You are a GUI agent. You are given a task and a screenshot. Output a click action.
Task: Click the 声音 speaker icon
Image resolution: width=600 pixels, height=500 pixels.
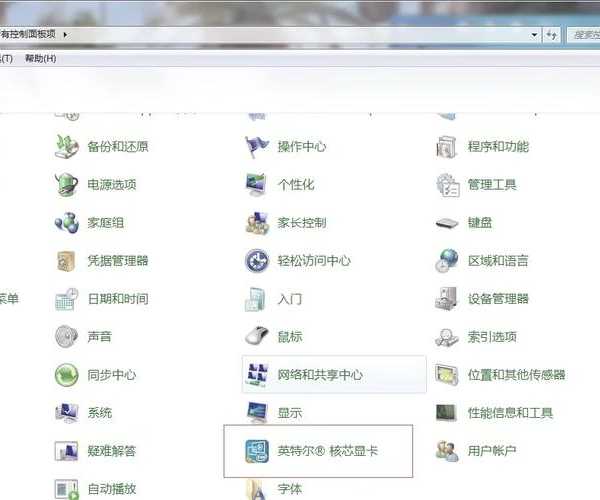66,337
